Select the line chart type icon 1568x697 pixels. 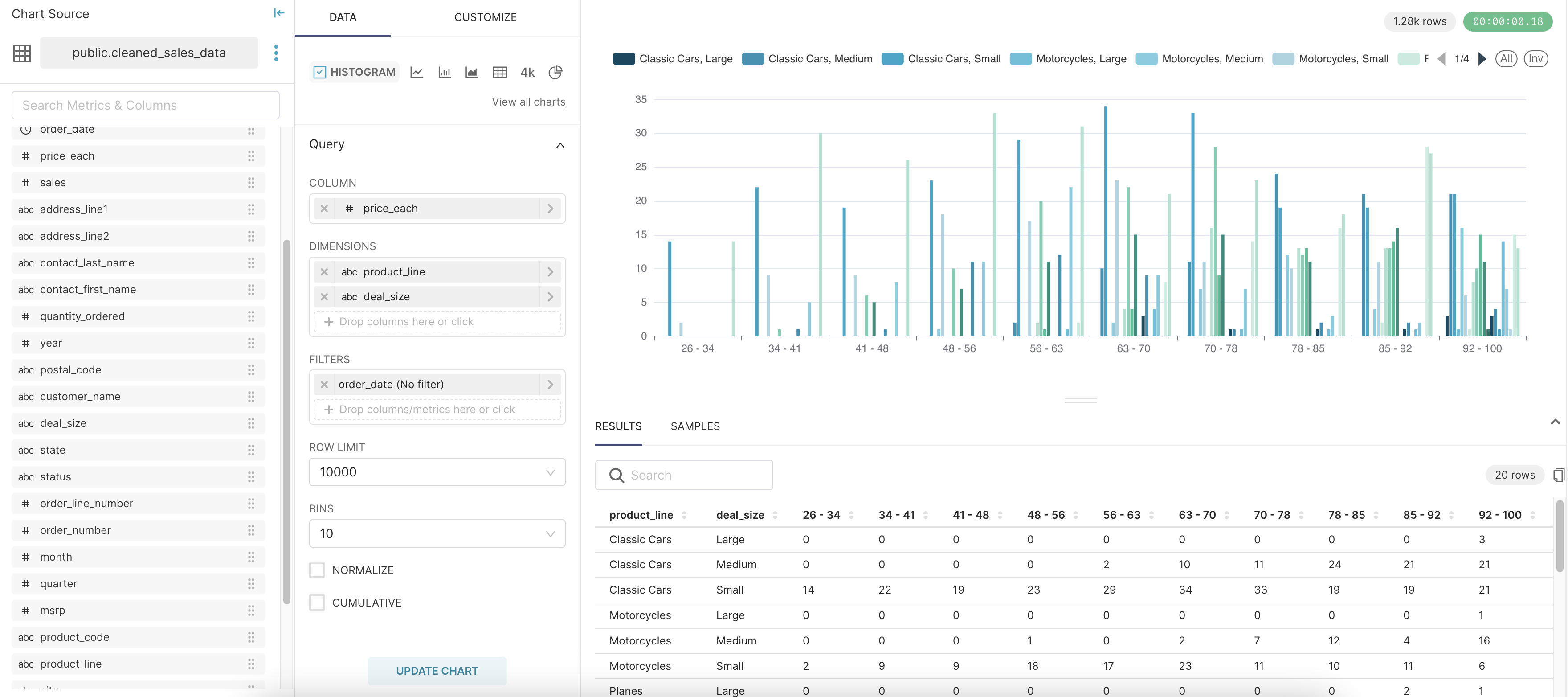(x=416, y=73)
